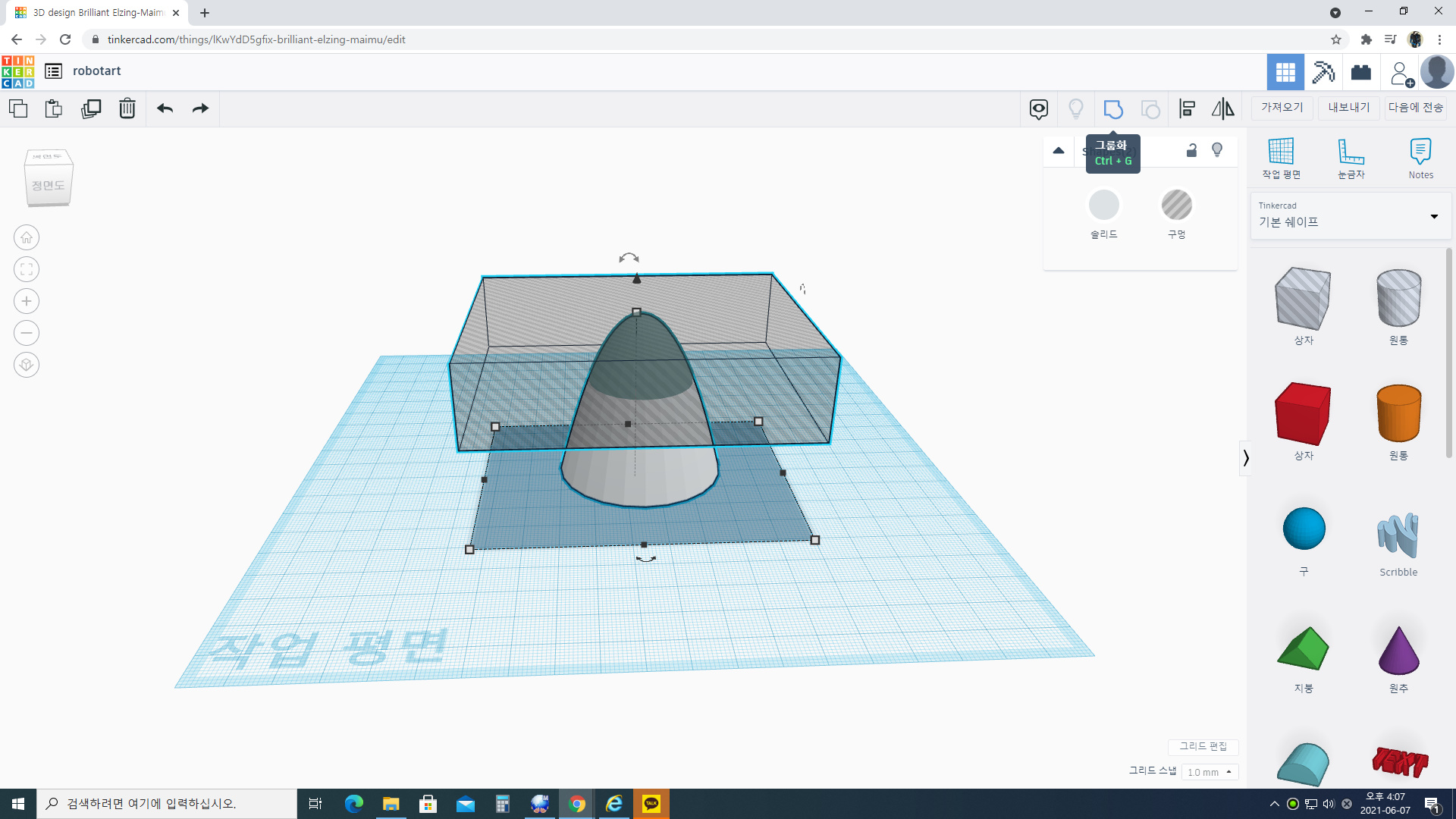Click the 내보내기 export button
The image size is (1456, 819).
(1348, 108)
